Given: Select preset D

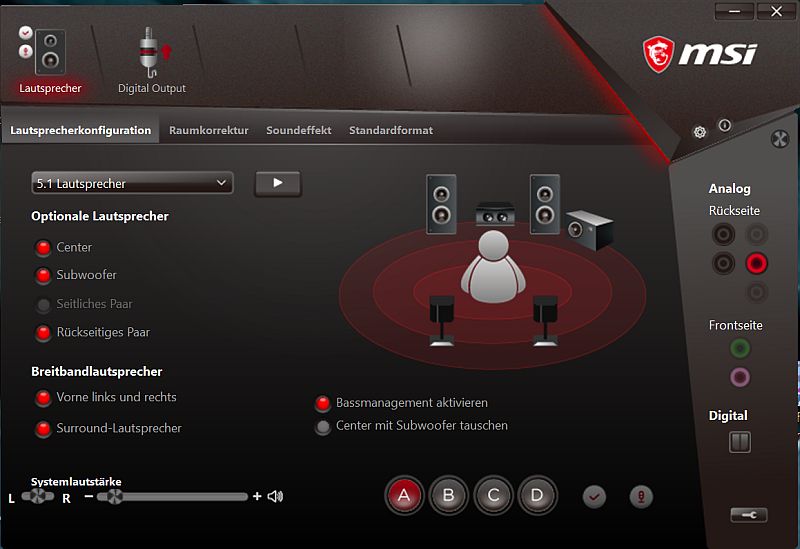Looking at the screenshot, I should click(x=537, y=495).
